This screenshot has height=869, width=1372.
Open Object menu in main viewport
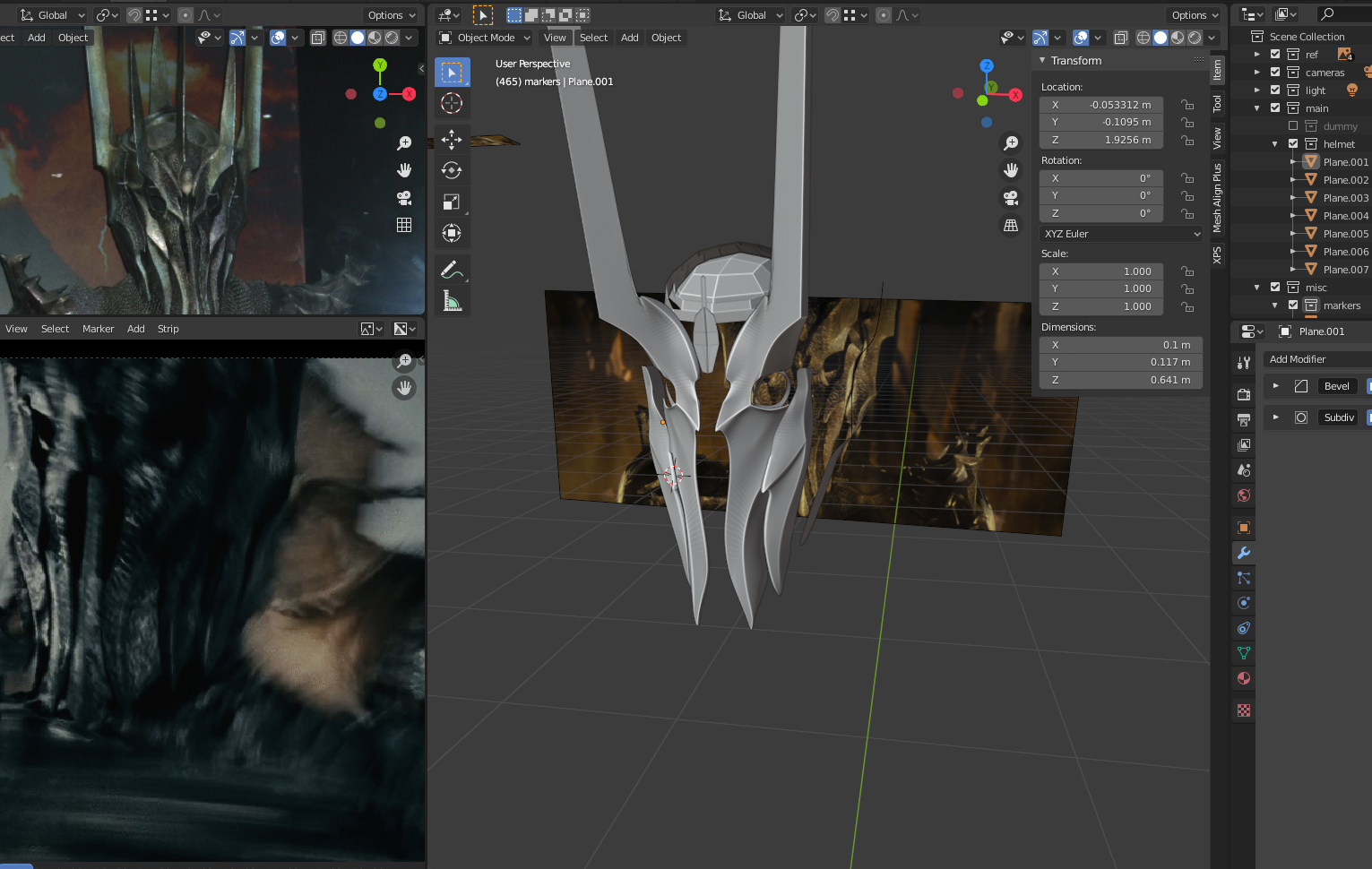(666, 38)
